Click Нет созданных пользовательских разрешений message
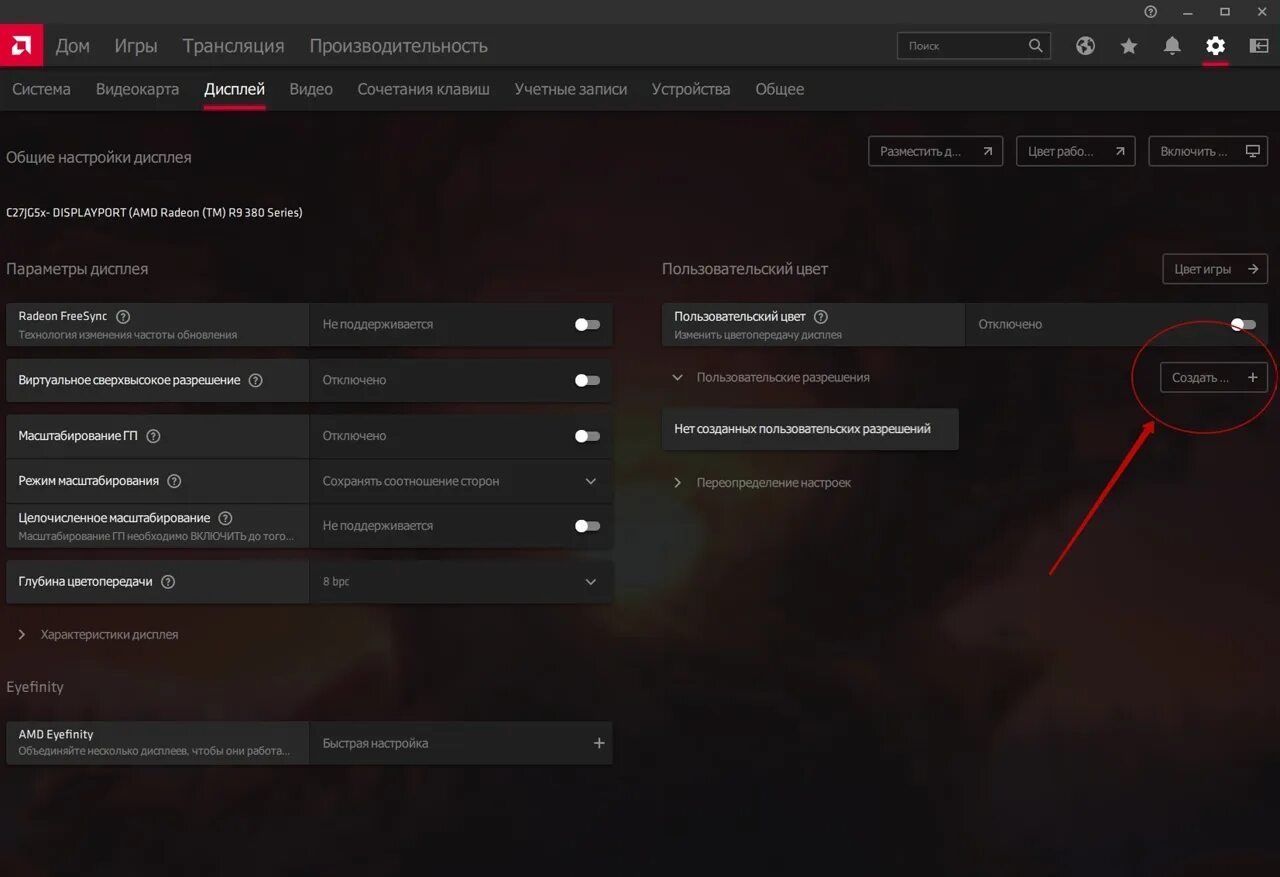This screenshot has height=877, width=1280. click(810, 429)
